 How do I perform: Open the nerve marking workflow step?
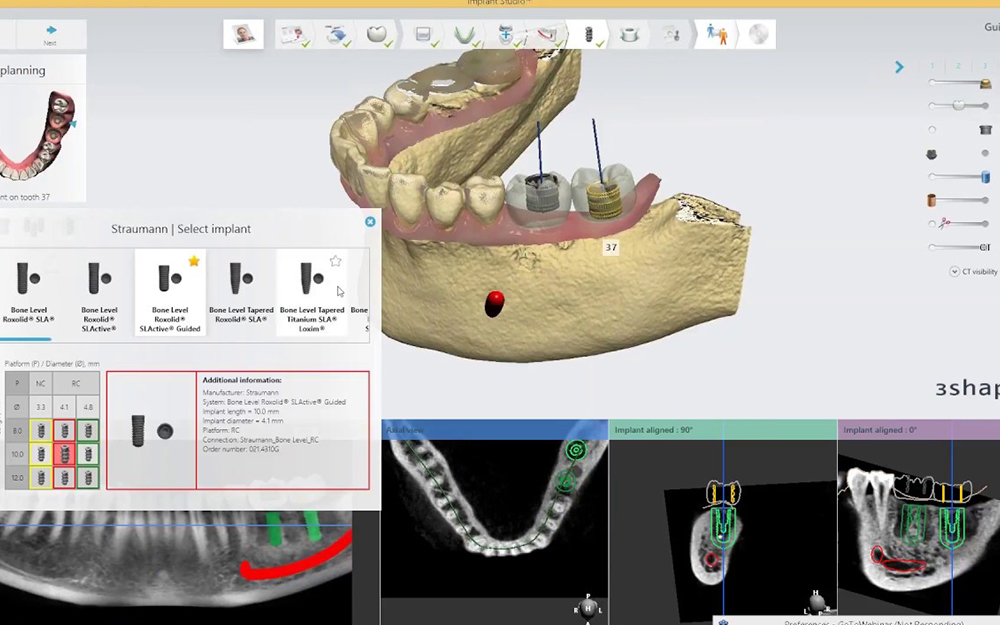pos(547,34)
